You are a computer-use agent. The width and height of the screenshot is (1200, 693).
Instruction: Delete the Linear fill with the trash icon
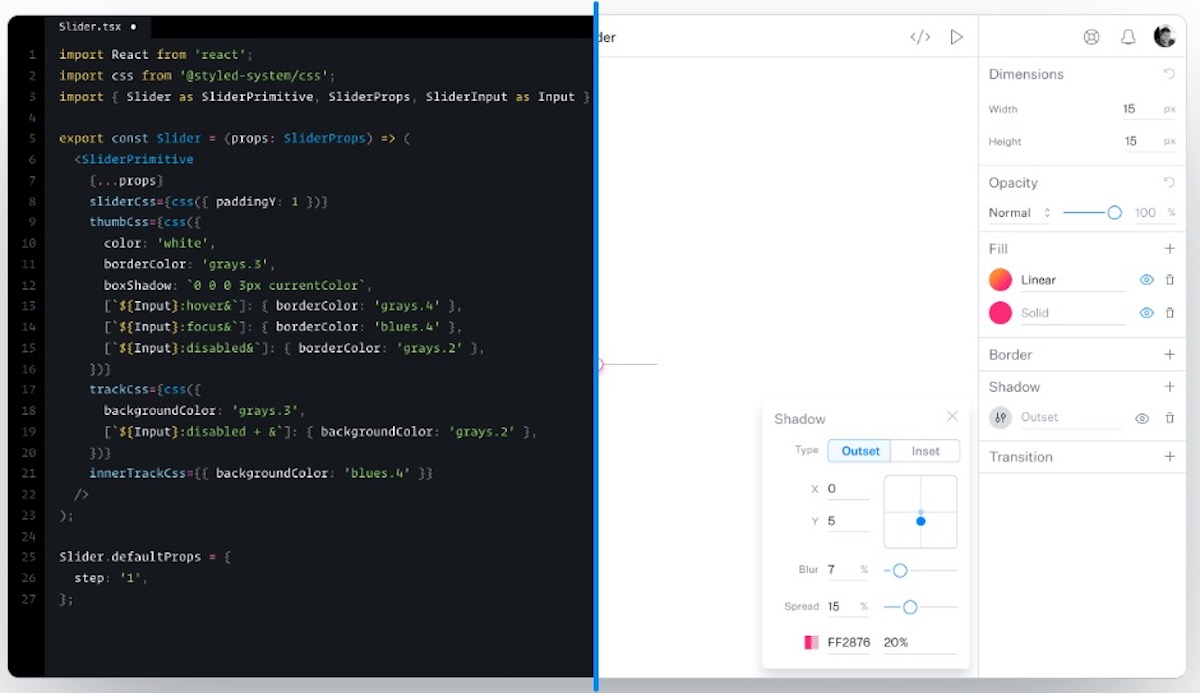tap(1169, 280)
